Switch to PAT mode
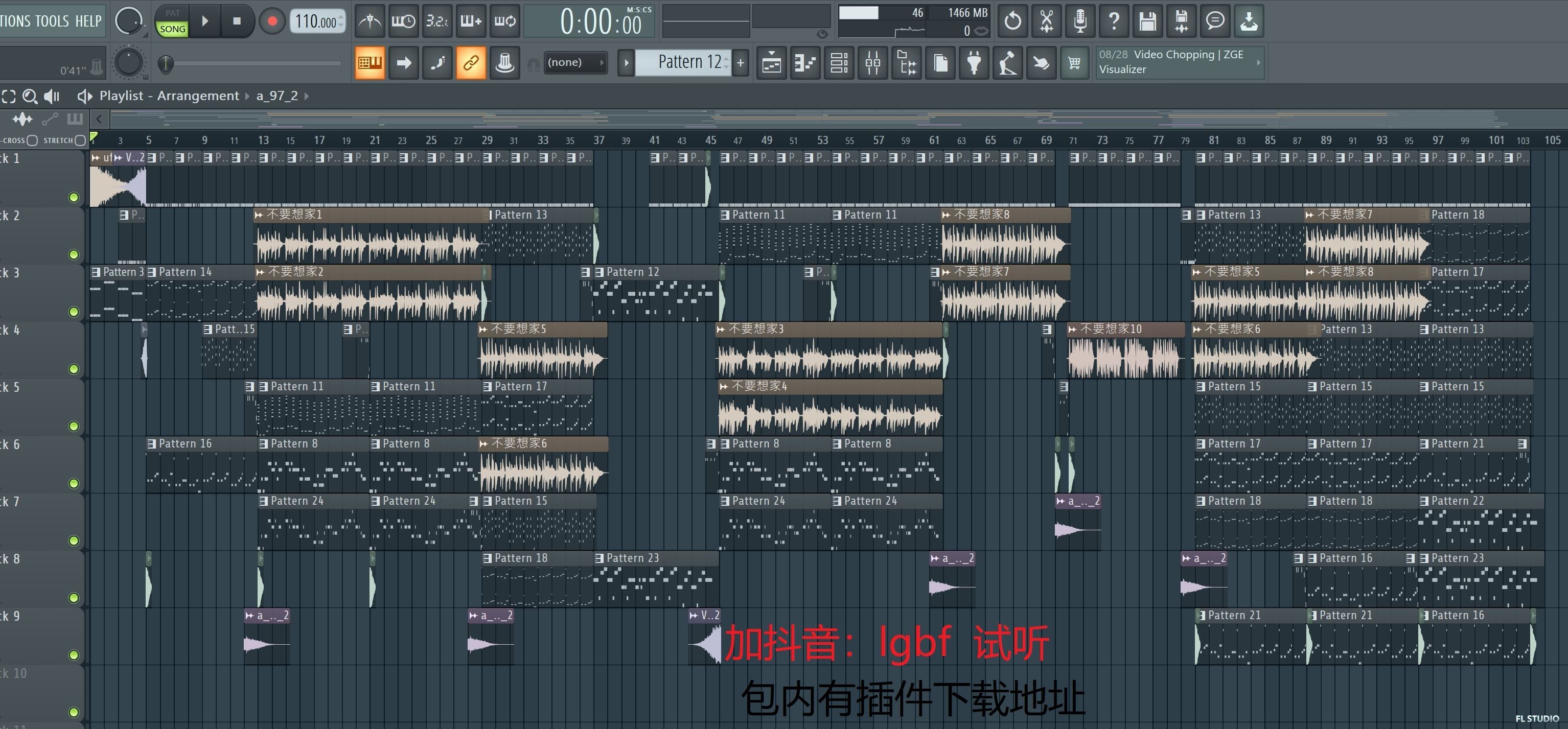This screenshot has height=729, width=1568. point(172,13)
